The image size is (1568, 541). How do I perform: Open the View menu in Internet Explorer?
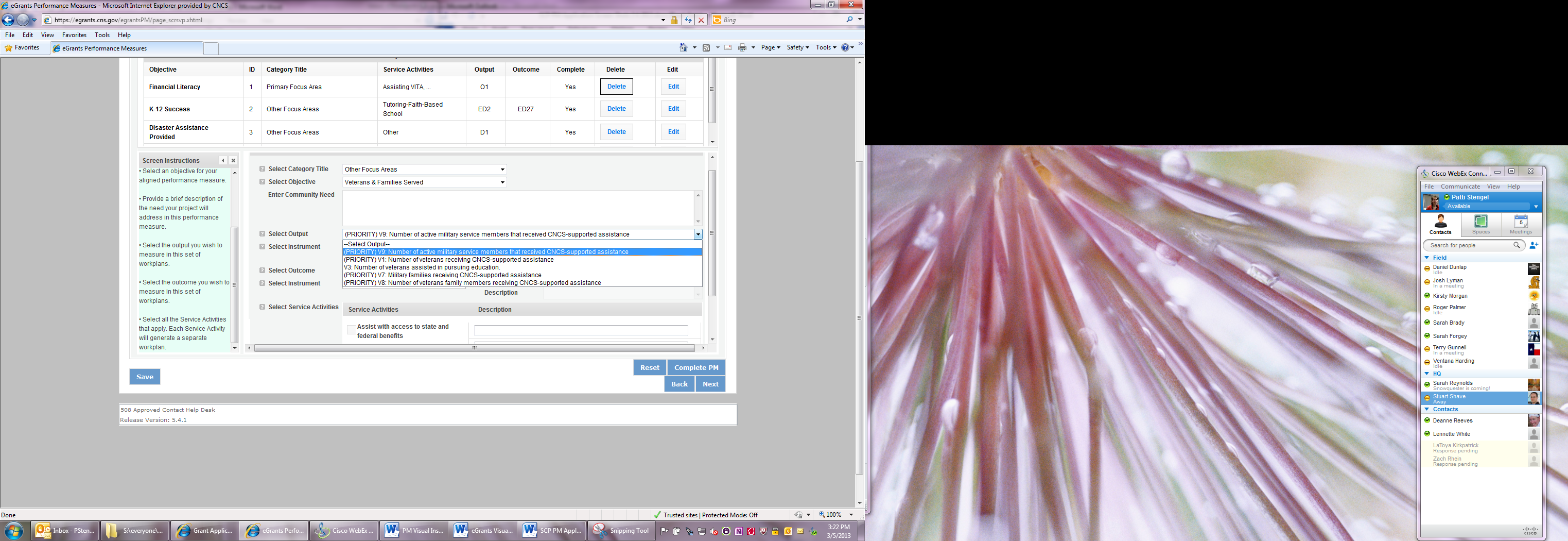pyautogui.click(x=47, y=36)
